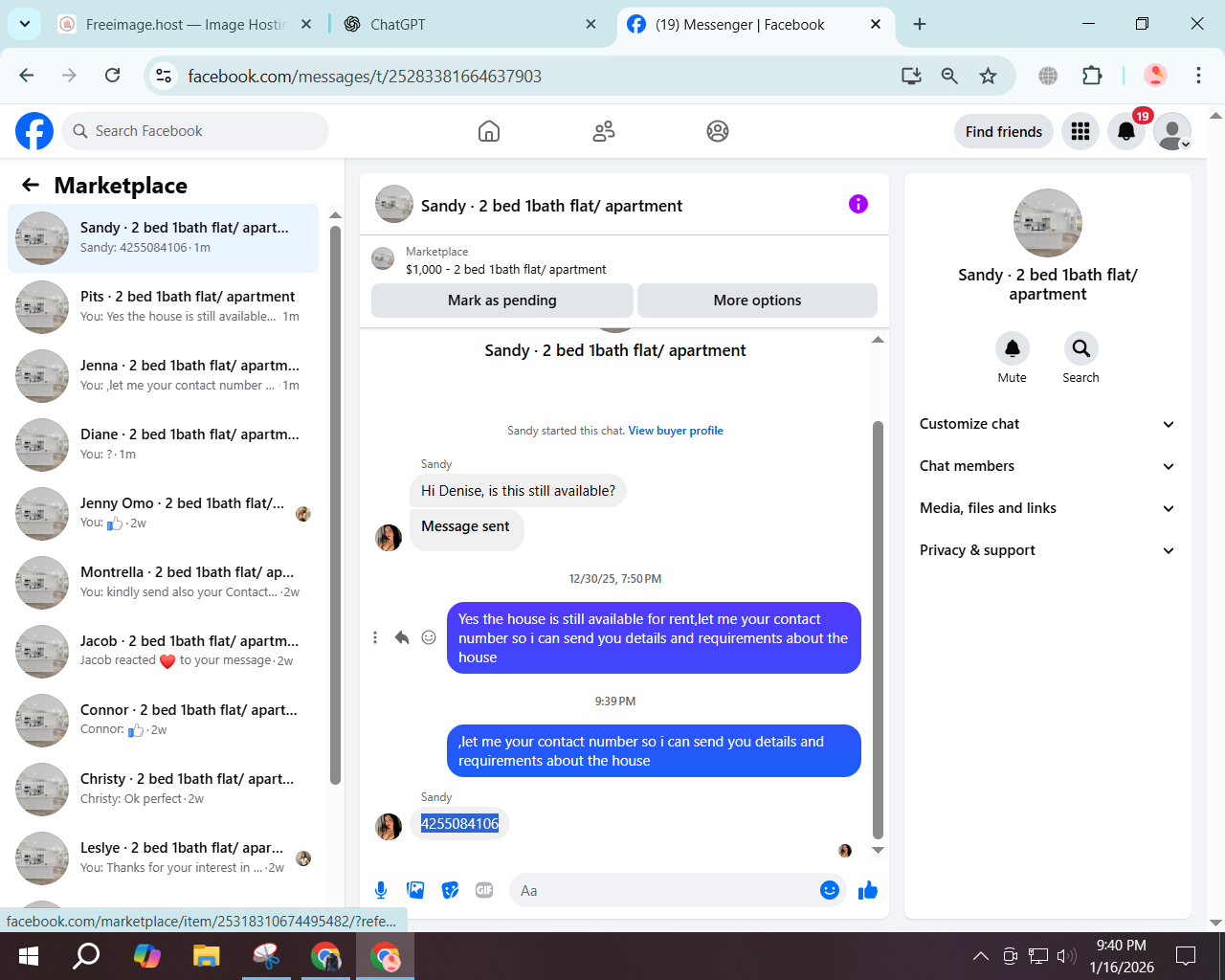Screen dimensions: 1225x980
Task: Open a new browser tab
Action: 920,25
